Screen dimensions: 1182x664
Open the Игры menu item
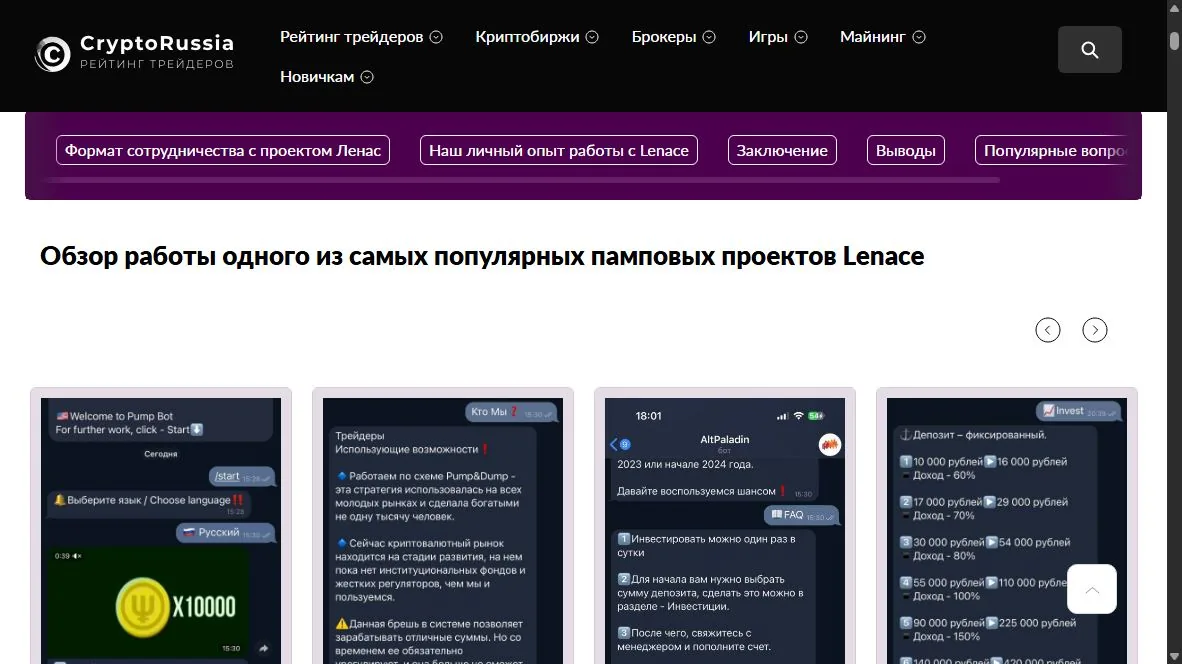[767, 37]
